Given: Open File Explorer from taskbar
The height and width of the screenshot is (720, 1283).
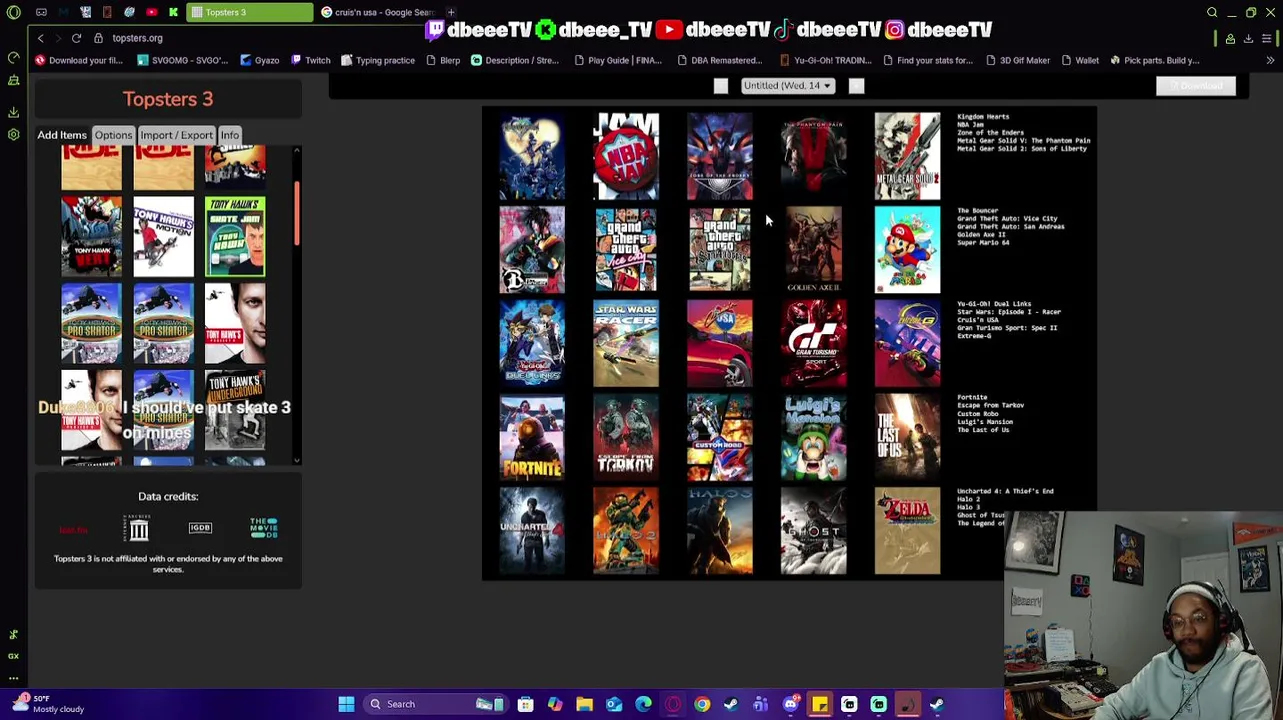Looking at the screenshot, I should pyautogui.click(x=584, y=704).
